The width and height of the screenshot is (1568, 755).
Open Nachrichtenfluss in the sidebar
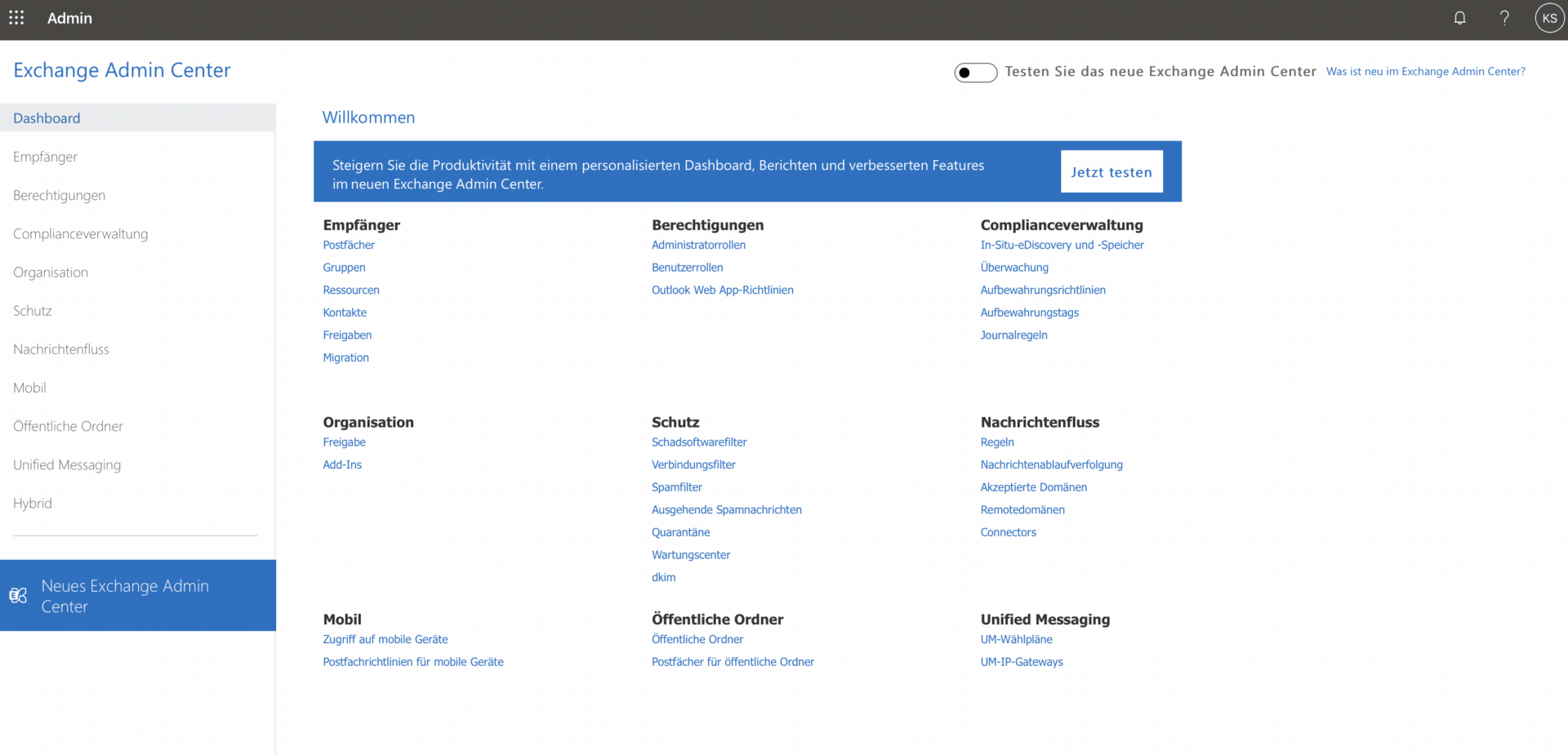(x=61, y=349)
